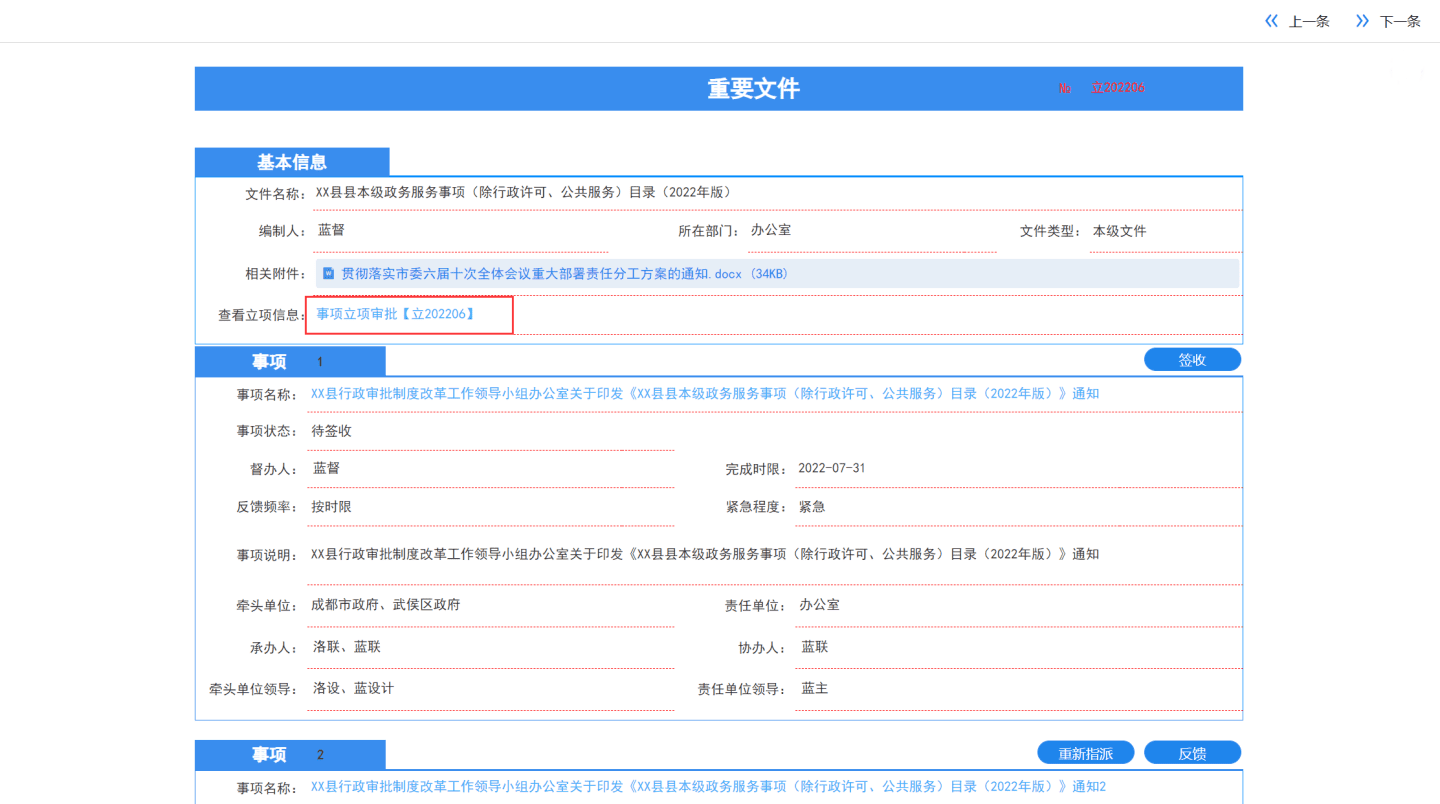Click the 协办人 value 蓝联
This screenshot has width=1440, height=804.
point(815,647)
